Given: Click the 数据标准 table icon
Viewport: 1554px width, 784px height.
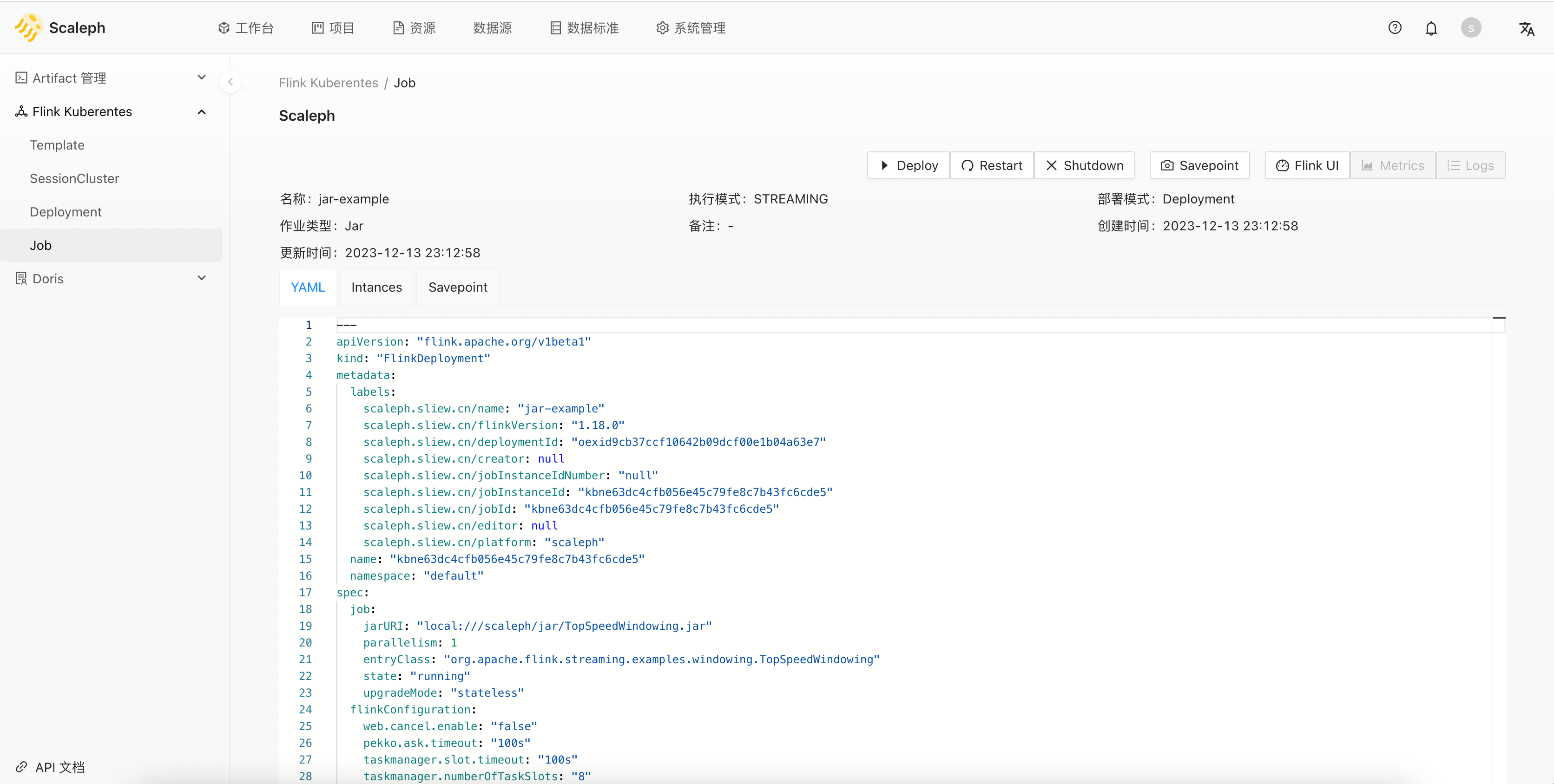Looking at the screenshot, I should (556, 28).
